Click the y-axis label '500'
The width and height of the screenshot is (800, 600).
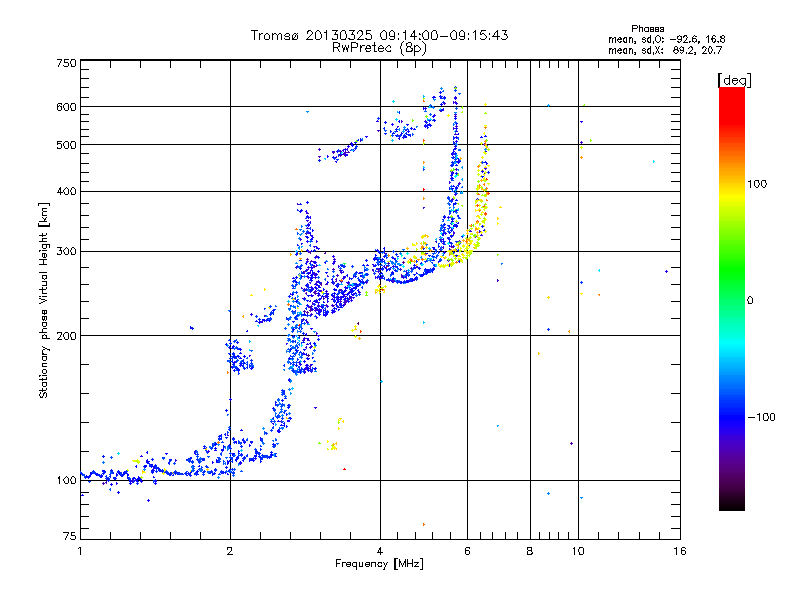(x=66, y=145)
